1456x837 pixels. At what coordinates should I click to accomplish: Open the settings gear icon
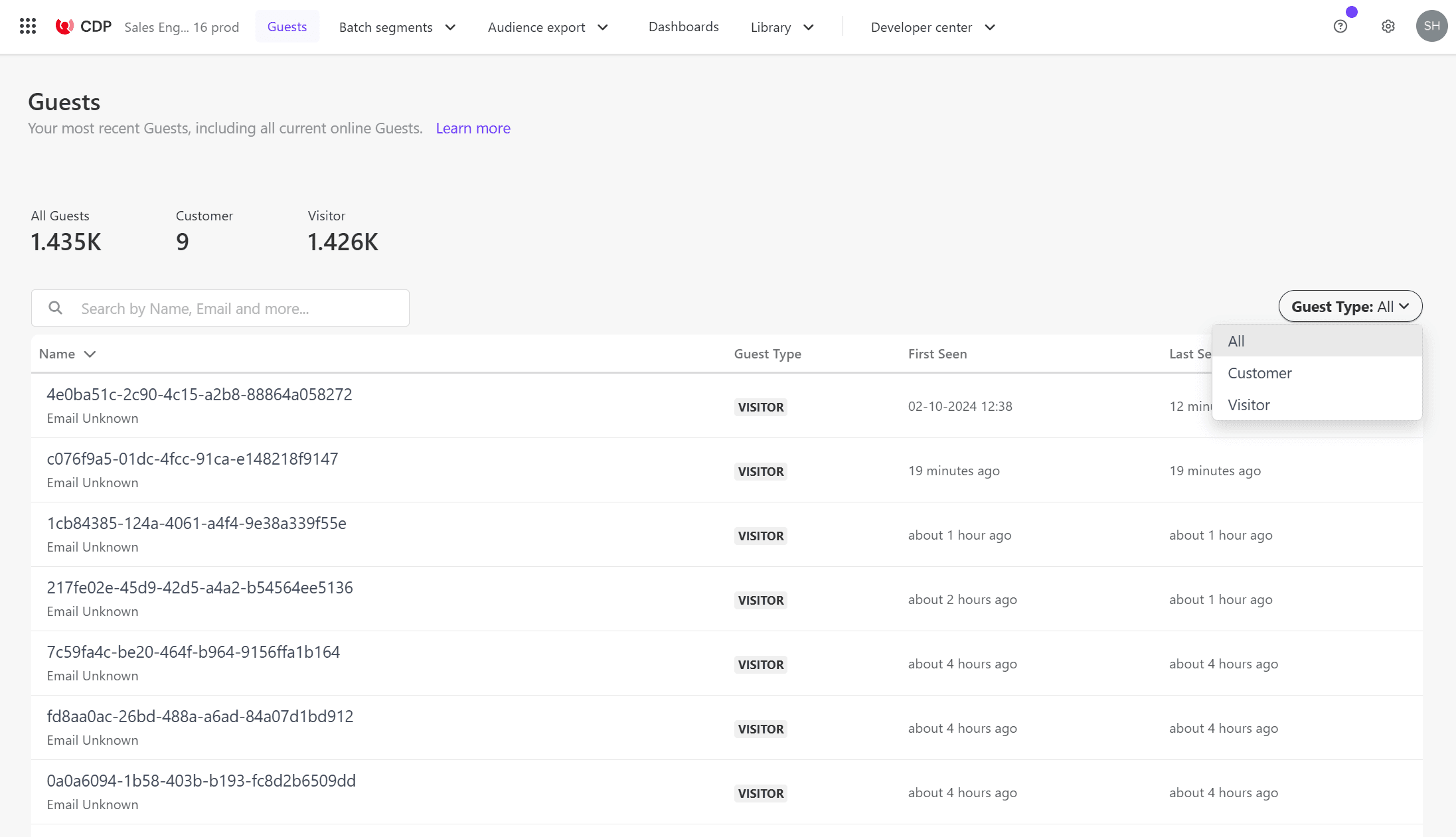pos(1388,27)
